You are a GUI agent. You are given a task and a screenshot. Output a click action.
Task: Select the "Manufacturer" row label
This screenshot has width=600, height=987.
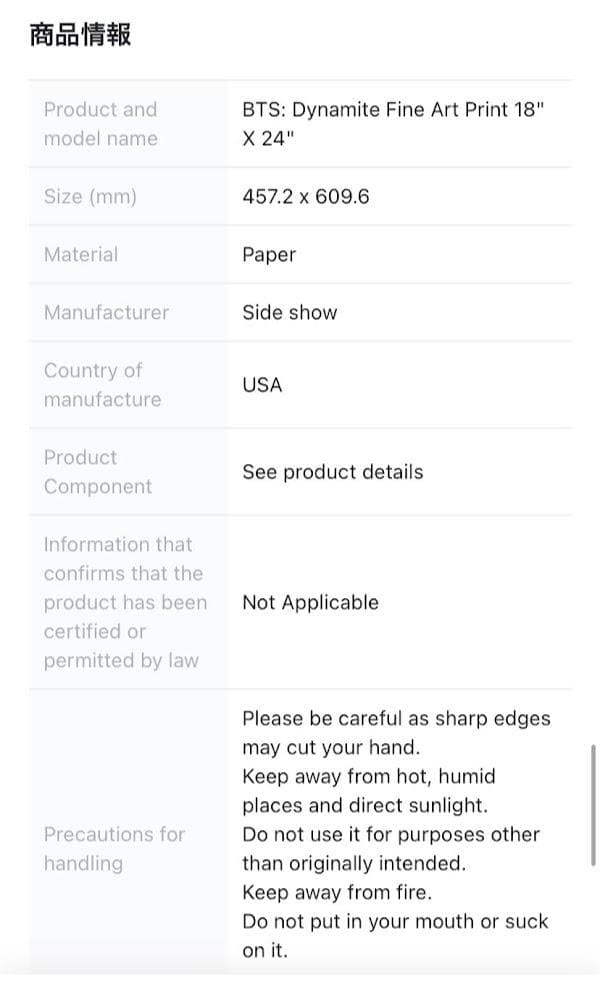(106, 312)
